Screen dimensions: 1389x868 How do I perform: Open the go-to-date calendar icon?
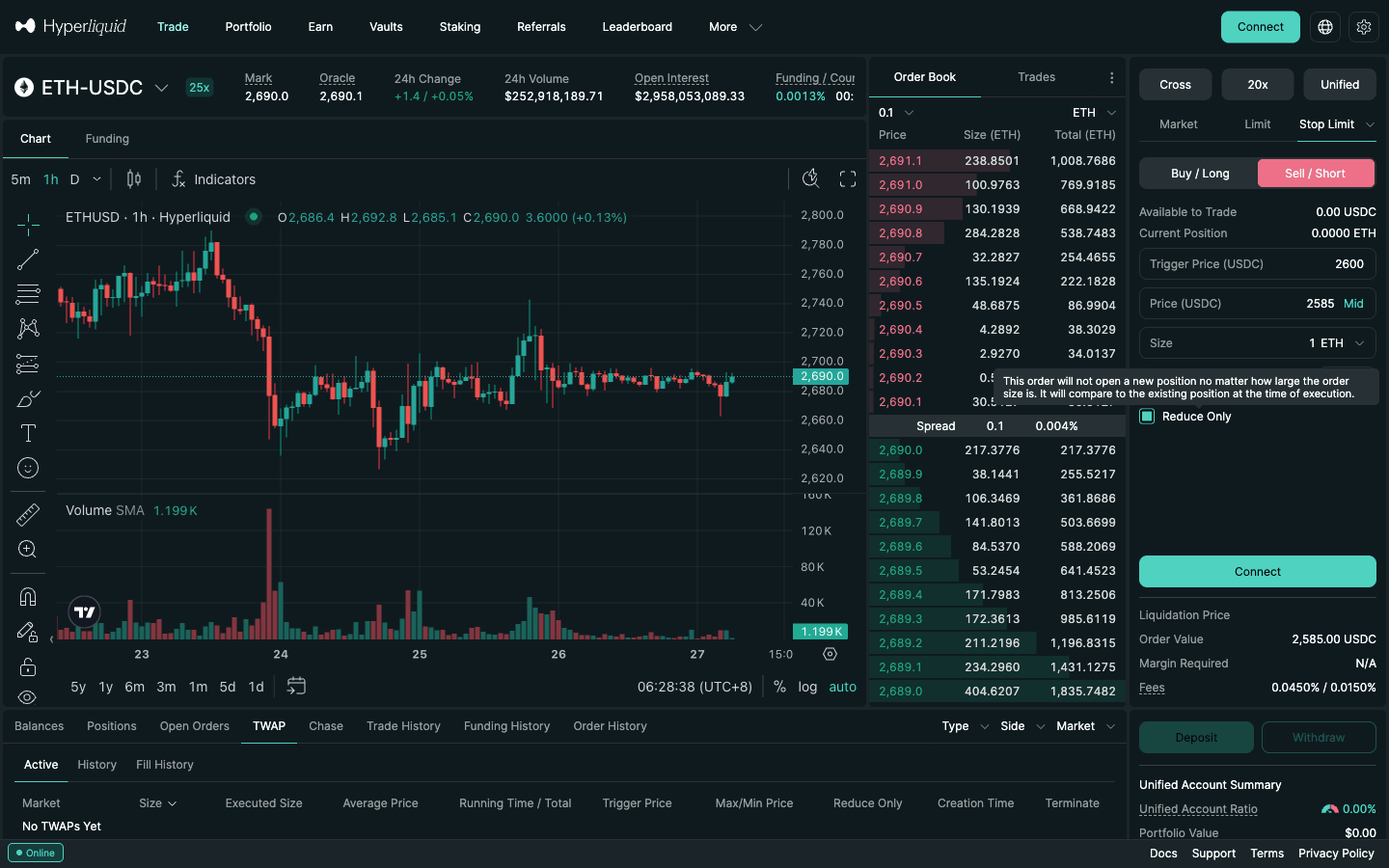[296, 686]
